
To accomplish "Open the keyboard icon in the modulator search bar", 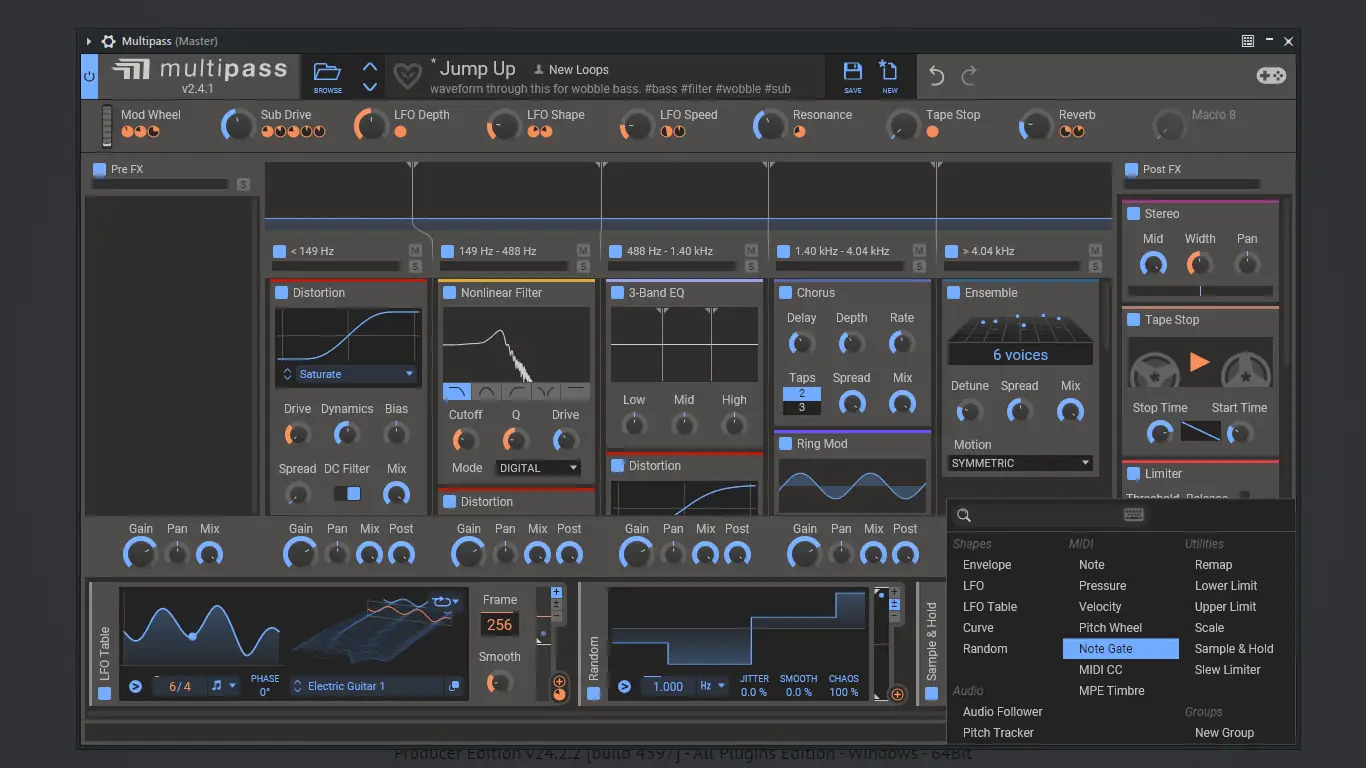I will [x=1134, y=514].
